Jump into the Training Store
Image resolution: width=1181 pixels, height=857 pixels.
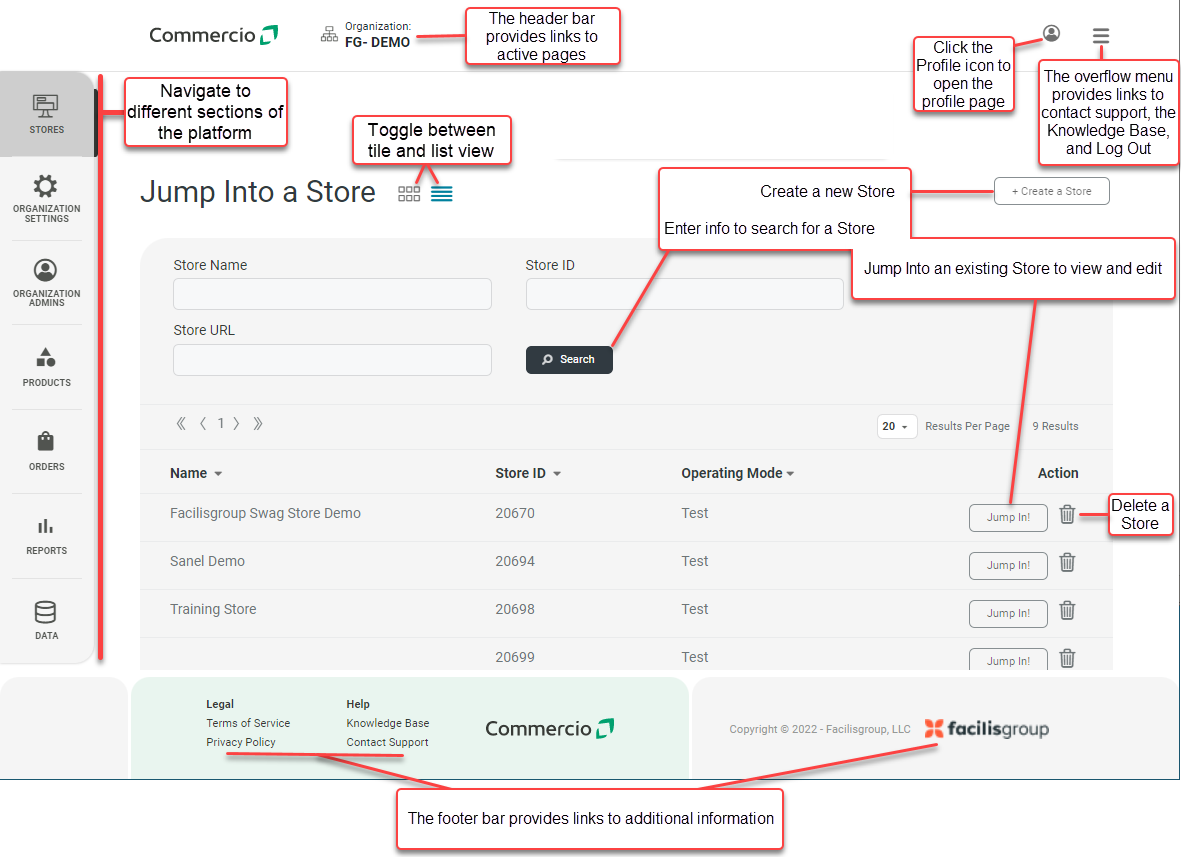(1008, 613)
